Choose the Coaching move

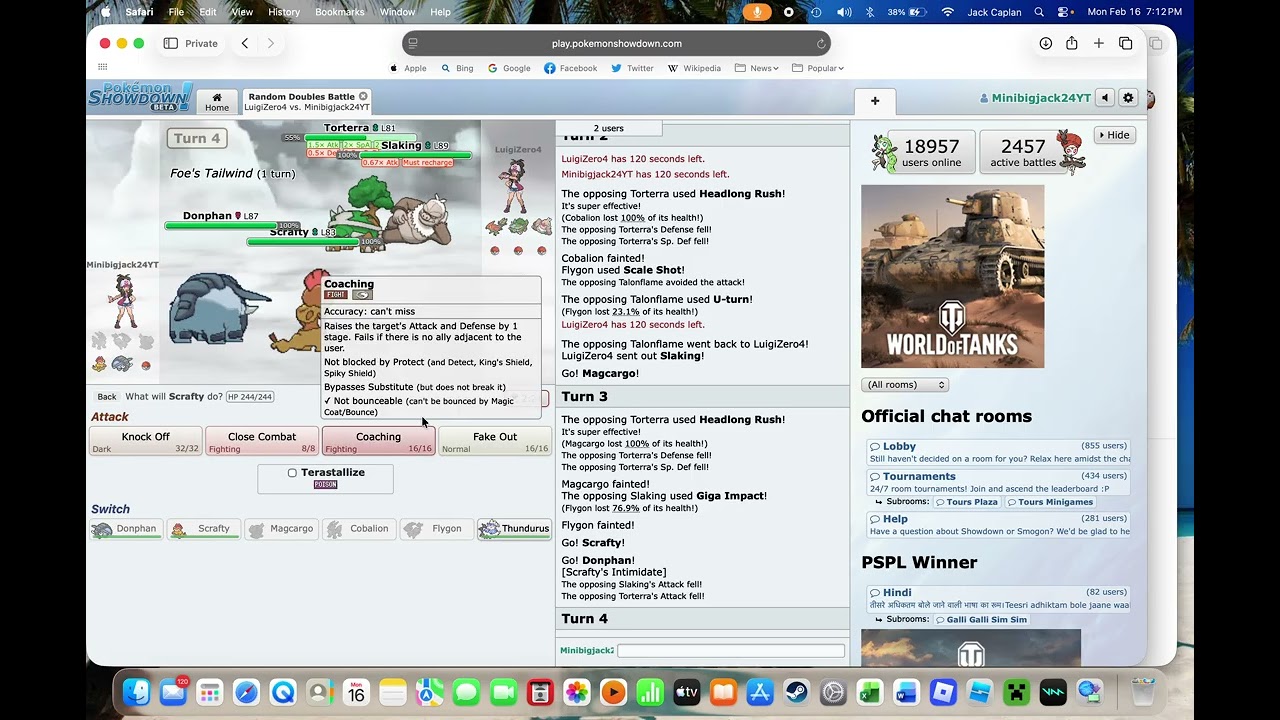click(x=378, y=441)
